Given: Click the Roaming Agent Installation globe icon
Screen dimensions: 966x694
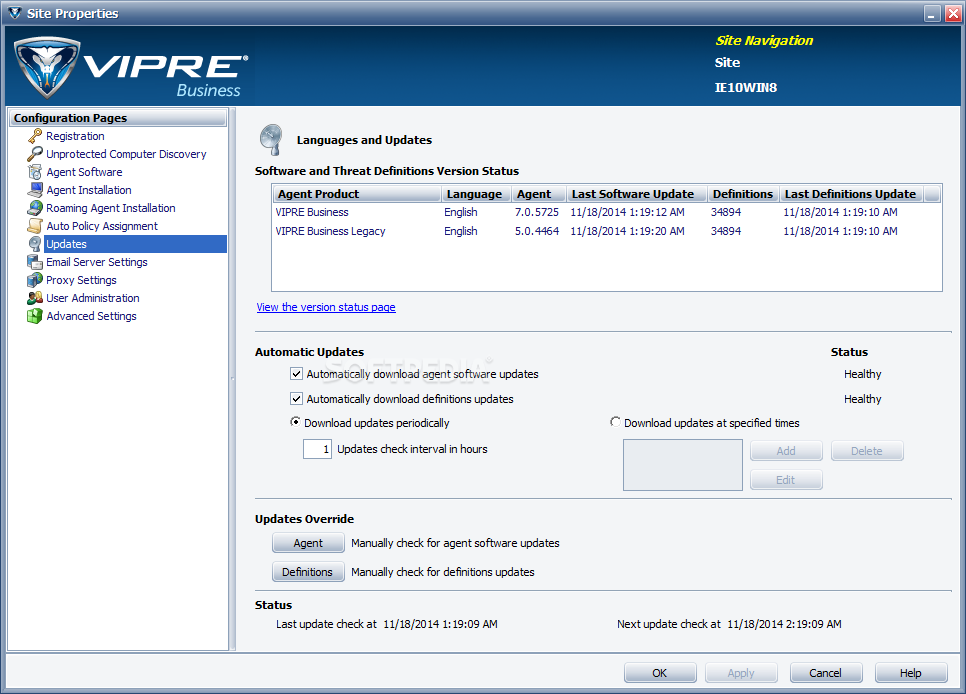Looking at the screenshot, I should [35, 208].
